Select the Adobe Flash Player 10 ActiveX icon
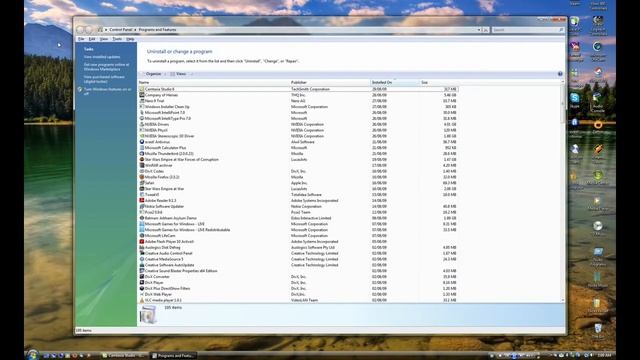The image size is (640, 360). tap(142, 242)
